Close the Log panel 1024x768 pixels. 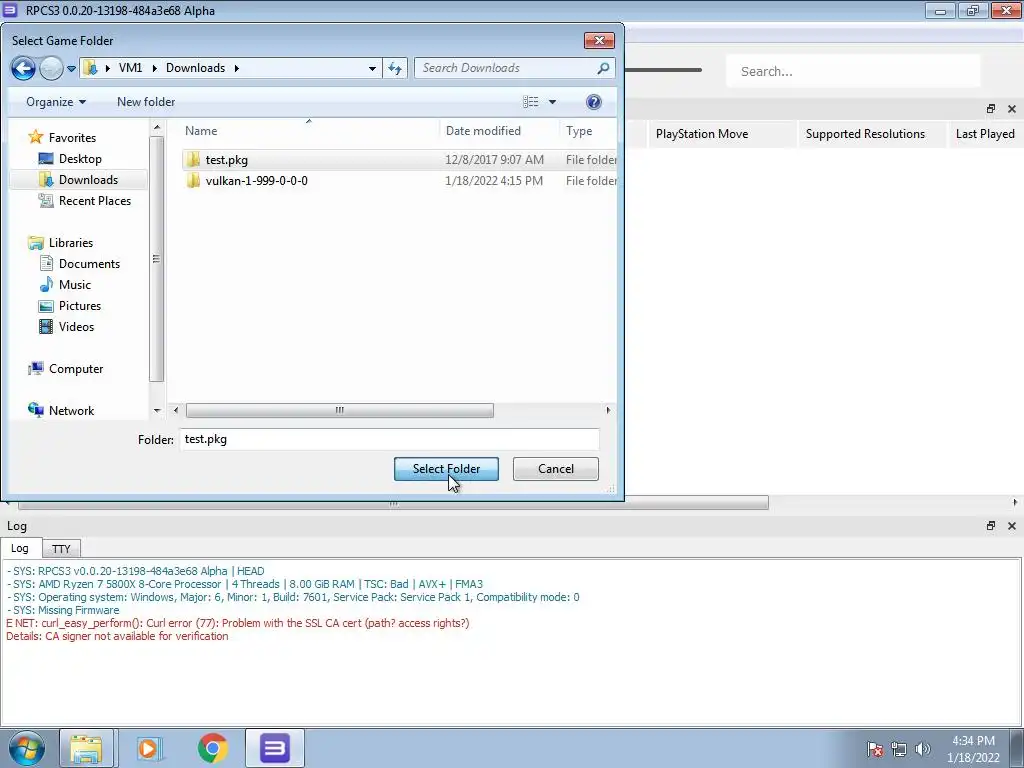click(x=1012, y=526)
